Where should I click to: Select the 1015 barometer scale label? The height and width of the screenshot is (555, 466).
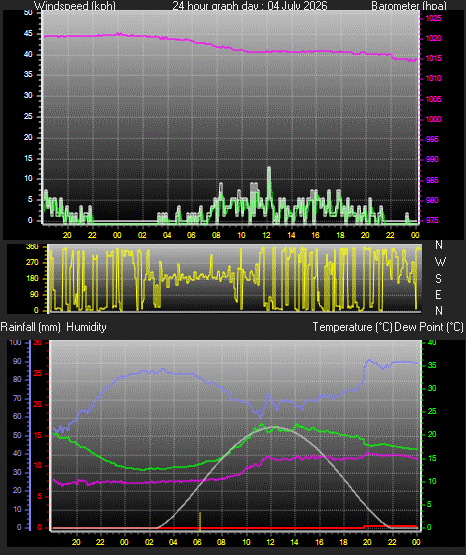[433, 58]
